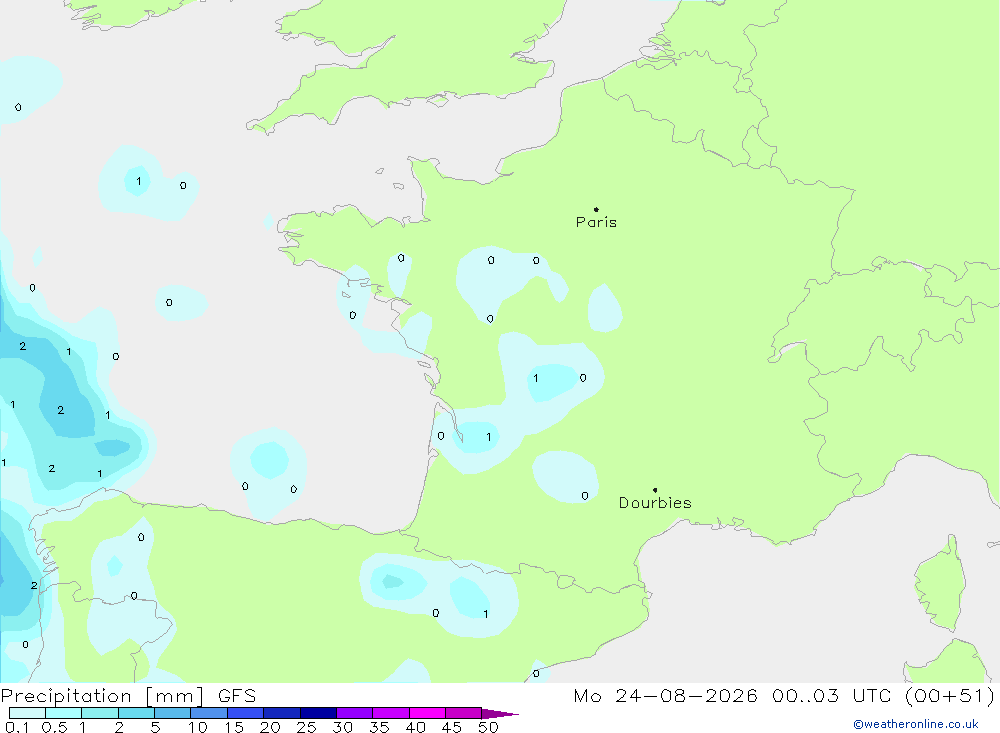This screenshot has width=1000, height=733.
Task: Click the Paris city label
Action: coord(596,222)
